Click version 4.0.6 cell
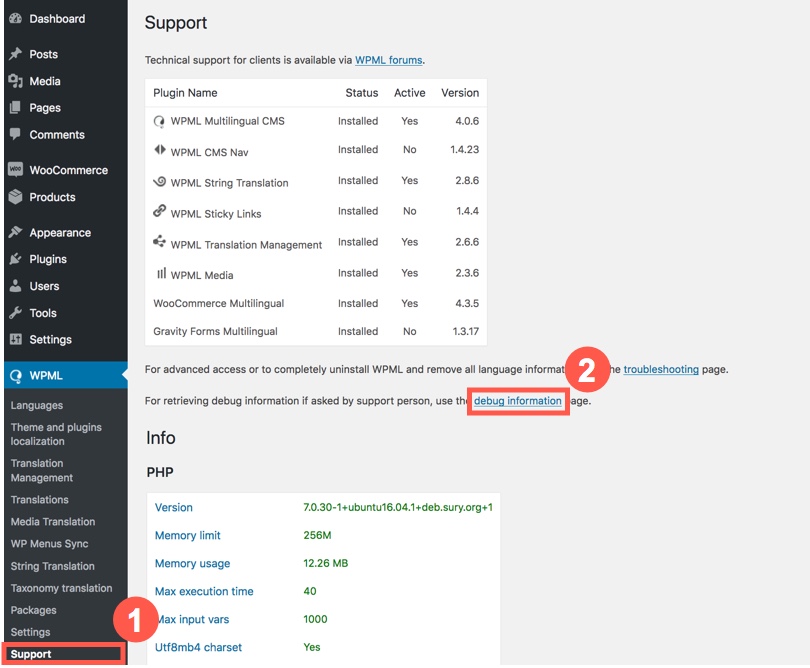 pos(467,121)
